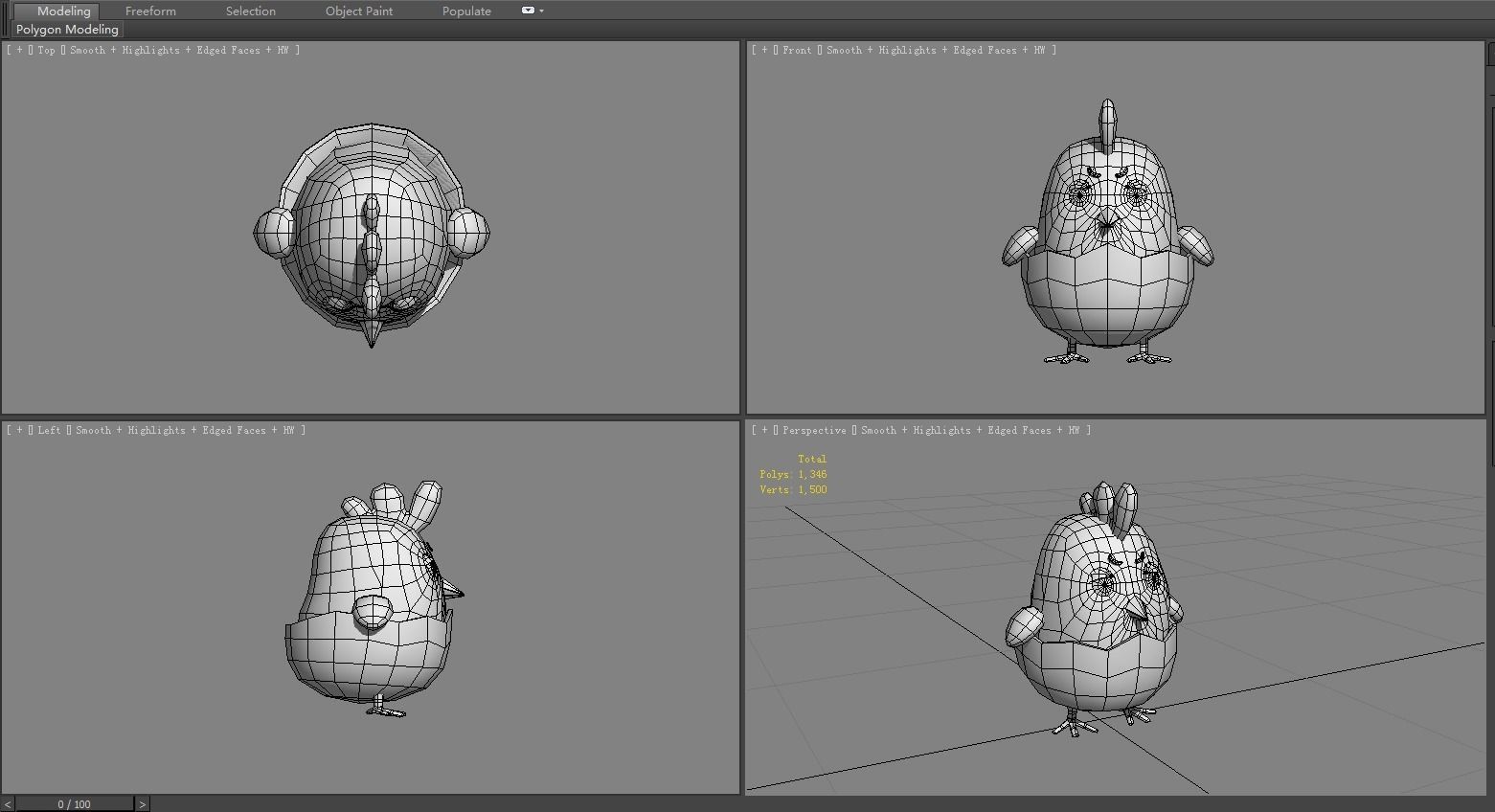Step time slider back with left arrow
The image size is (1495, 812).
[8, 803]
